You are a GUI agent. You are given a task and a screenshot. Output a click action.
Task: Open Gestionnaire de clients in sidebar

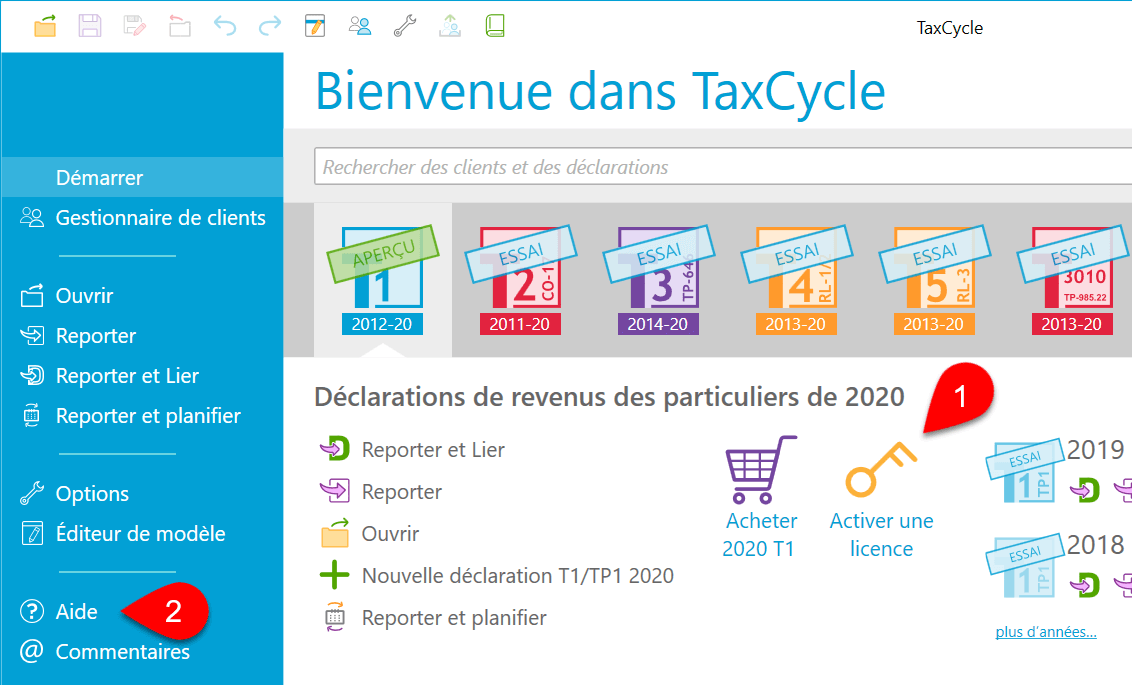142,217
